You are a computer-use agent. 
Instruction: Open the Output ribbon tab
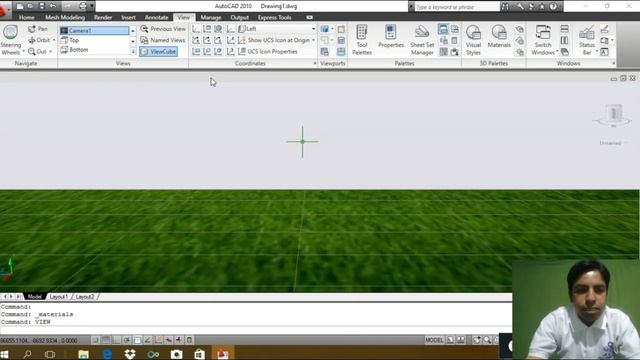coord(240,18)
